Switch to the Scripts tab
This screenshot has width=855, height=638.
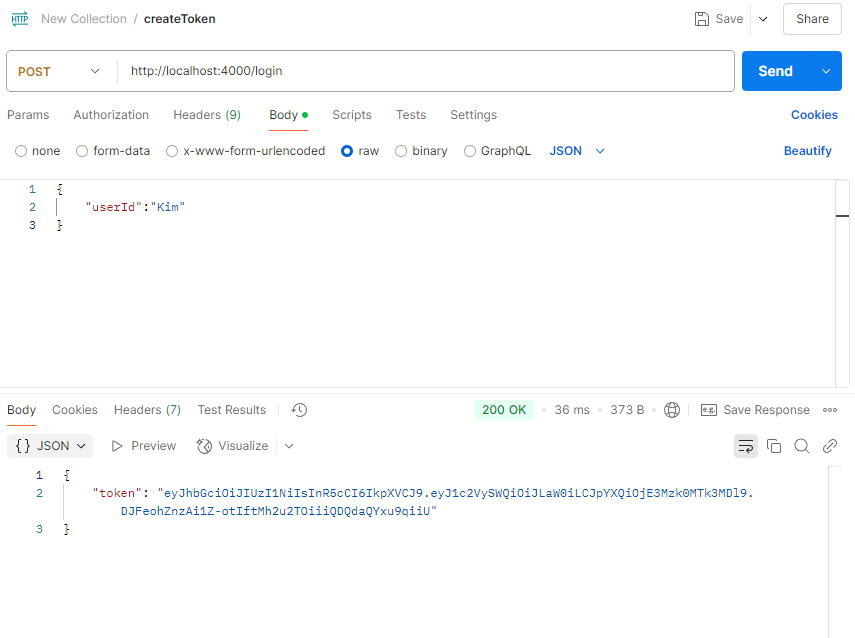pos(352,115)
